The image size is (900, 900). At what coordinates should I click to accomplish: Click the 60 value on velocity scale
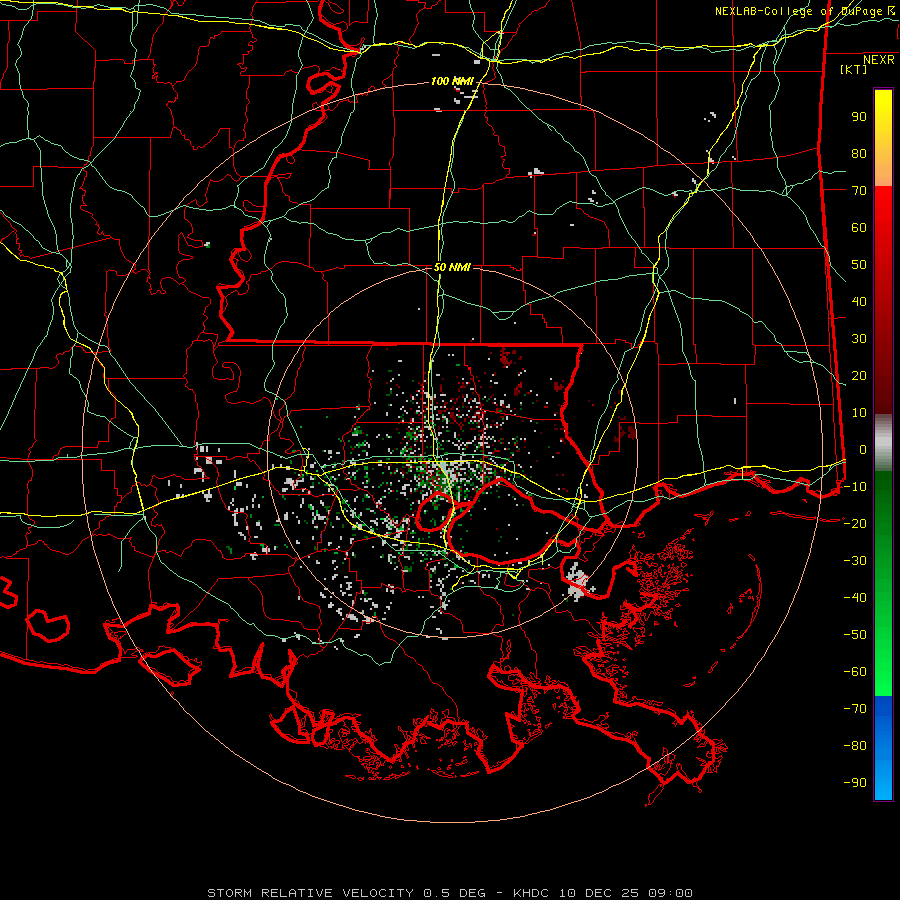pyautogui.click(x=859, y=228)
